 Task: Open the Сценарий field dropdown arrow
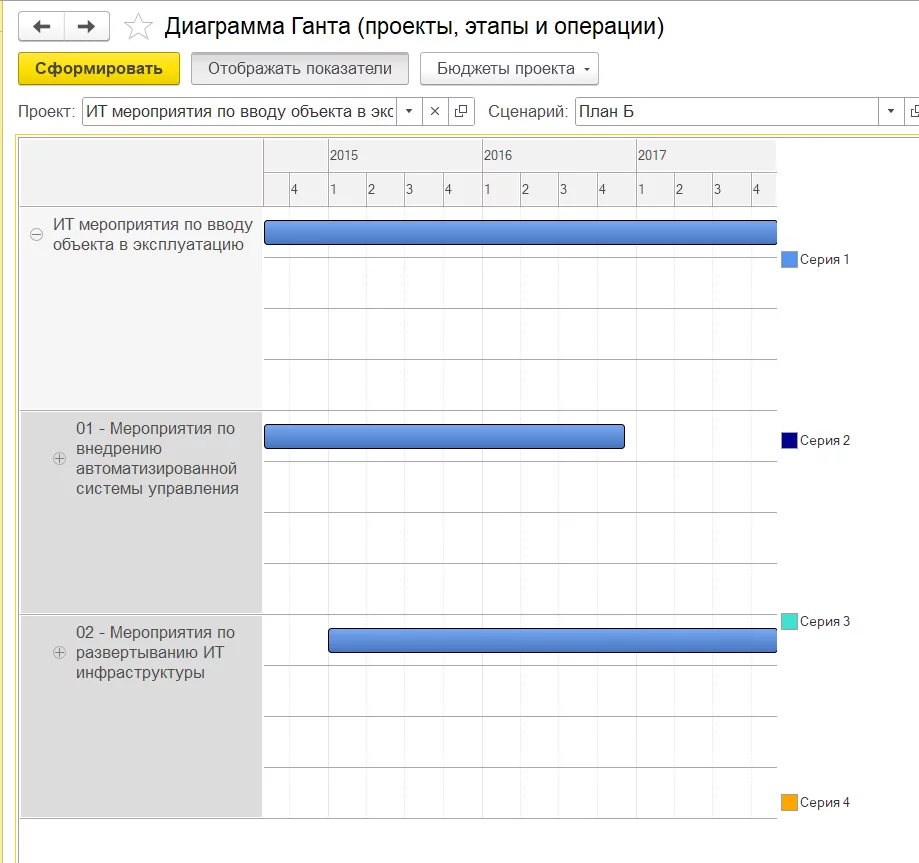click(890, 111)
